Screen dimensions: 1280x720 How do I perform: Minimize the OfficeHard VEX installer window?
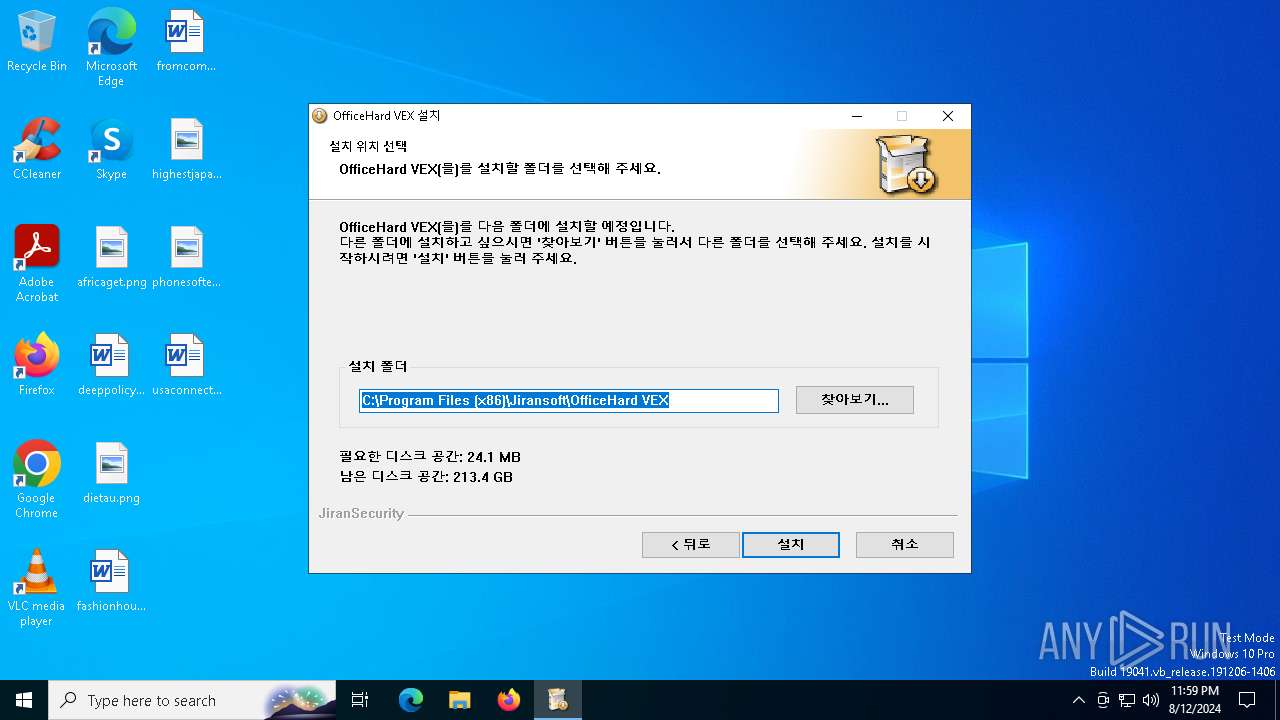point(857,116)
